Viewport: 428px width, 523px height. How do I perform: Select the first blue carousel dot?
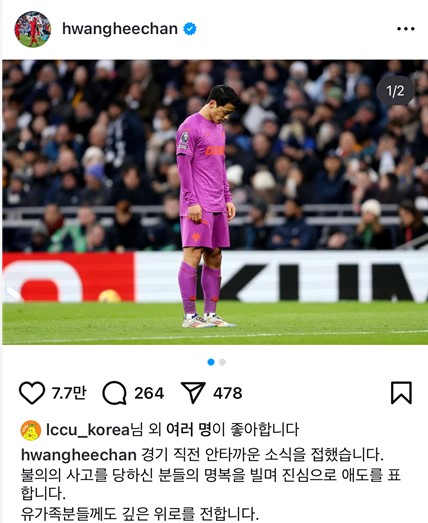click(x=211, y=362)
